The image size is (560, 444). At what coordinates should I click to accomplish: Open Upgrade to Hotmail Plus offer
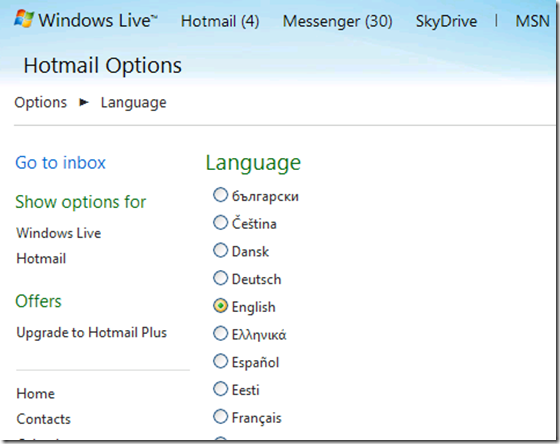pos(91,333)
